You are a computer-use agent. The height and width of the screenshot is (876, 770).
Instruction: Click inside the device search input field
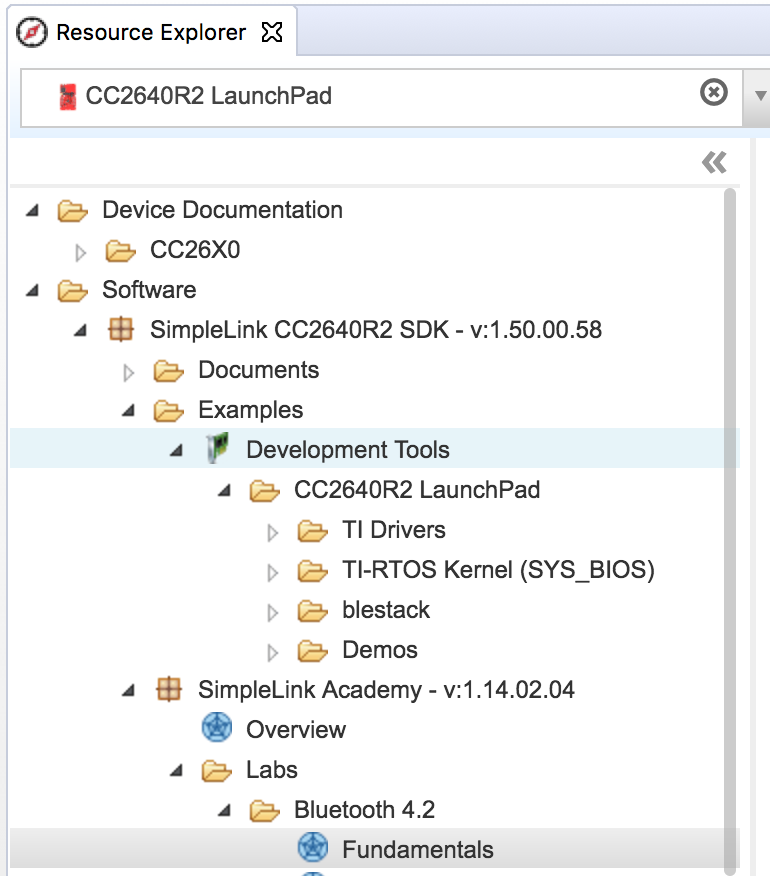coord(400,96)
